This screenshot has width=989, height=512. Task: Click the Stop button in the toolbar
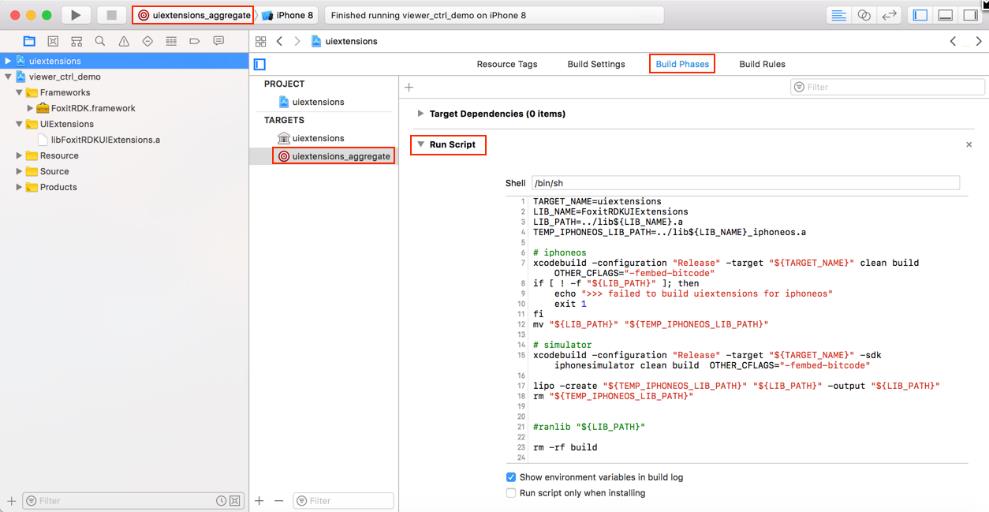[x=112, y=15]
